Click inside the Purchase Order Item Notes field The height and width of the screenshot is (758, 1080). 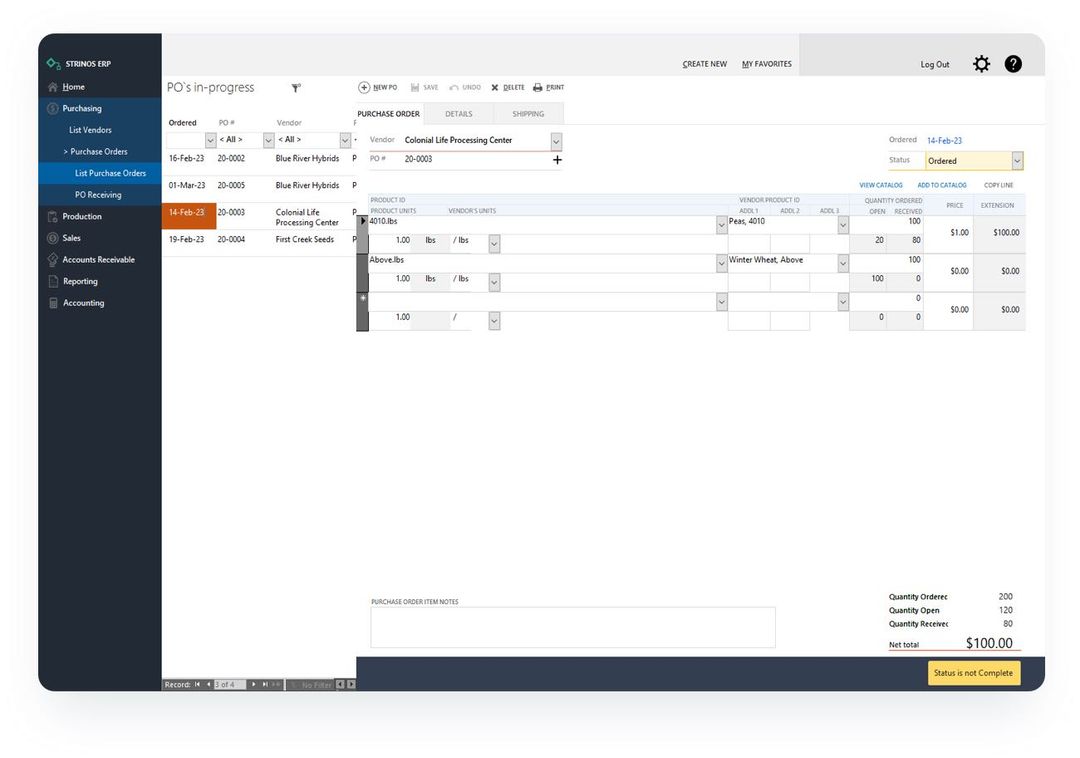click(572, 627)
